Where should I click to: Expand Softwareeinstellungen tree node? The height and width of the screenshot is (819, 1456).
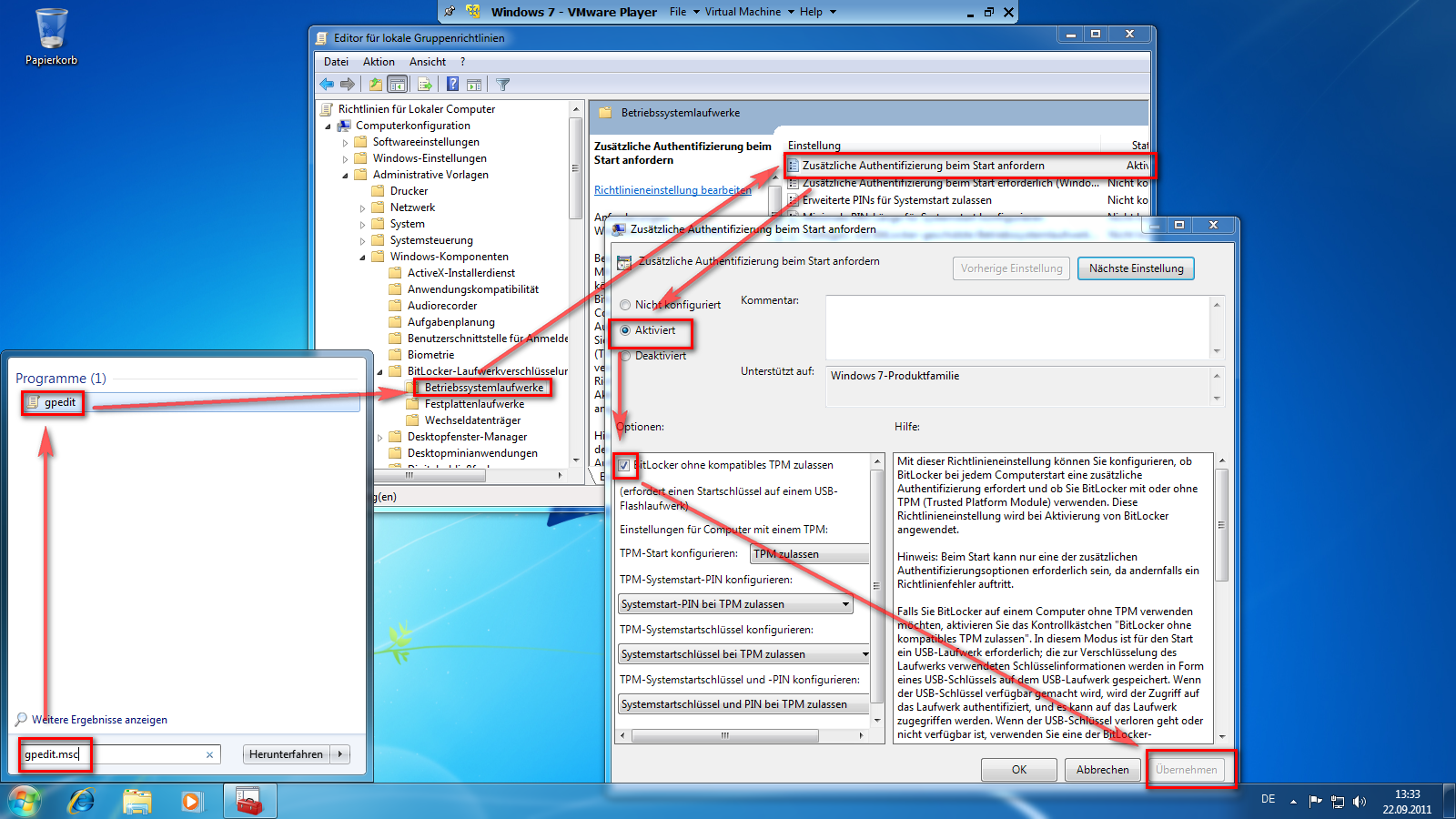(x=345, y=143)
